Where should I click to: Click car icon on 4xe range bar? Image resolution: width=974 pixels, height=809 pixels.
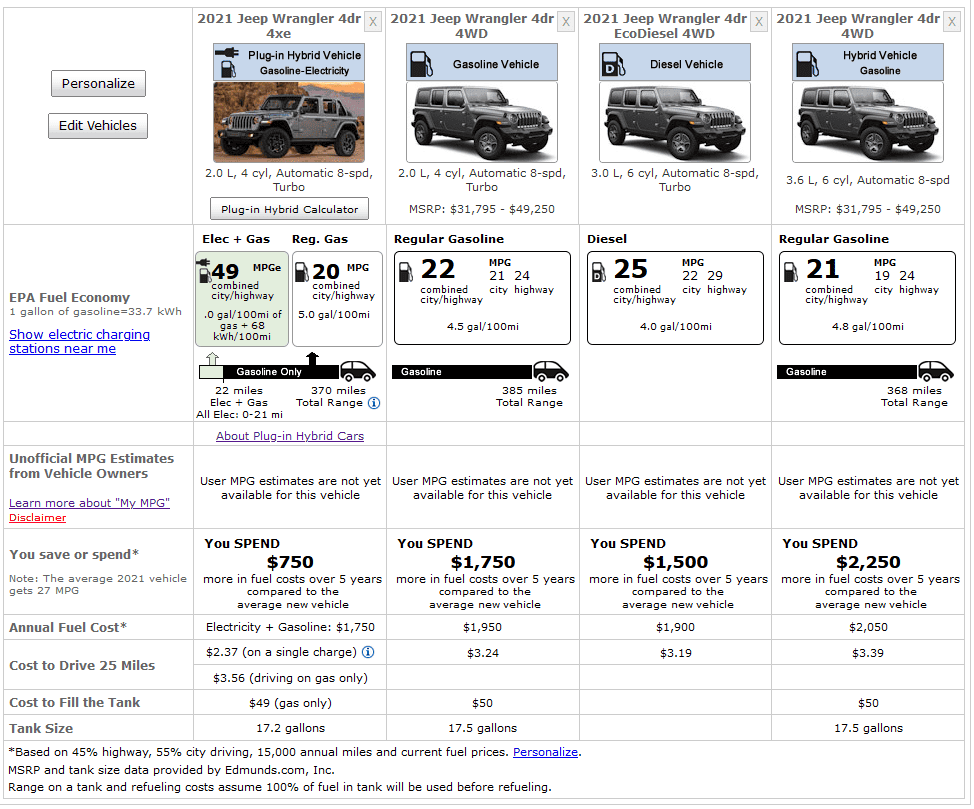358,371
